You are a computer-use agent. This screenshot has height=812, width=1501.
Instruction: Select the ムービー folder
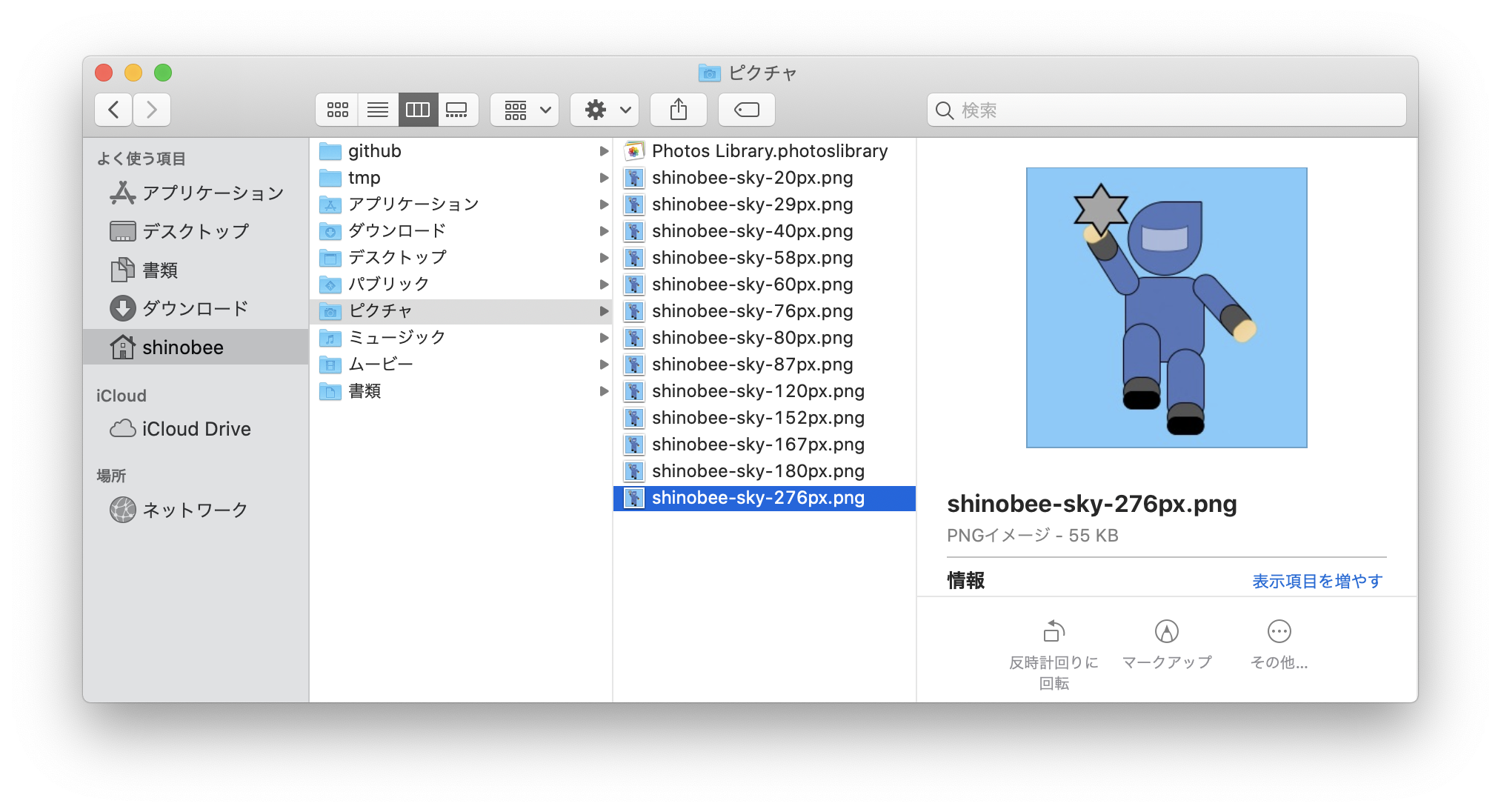click(x=461, y=365)
